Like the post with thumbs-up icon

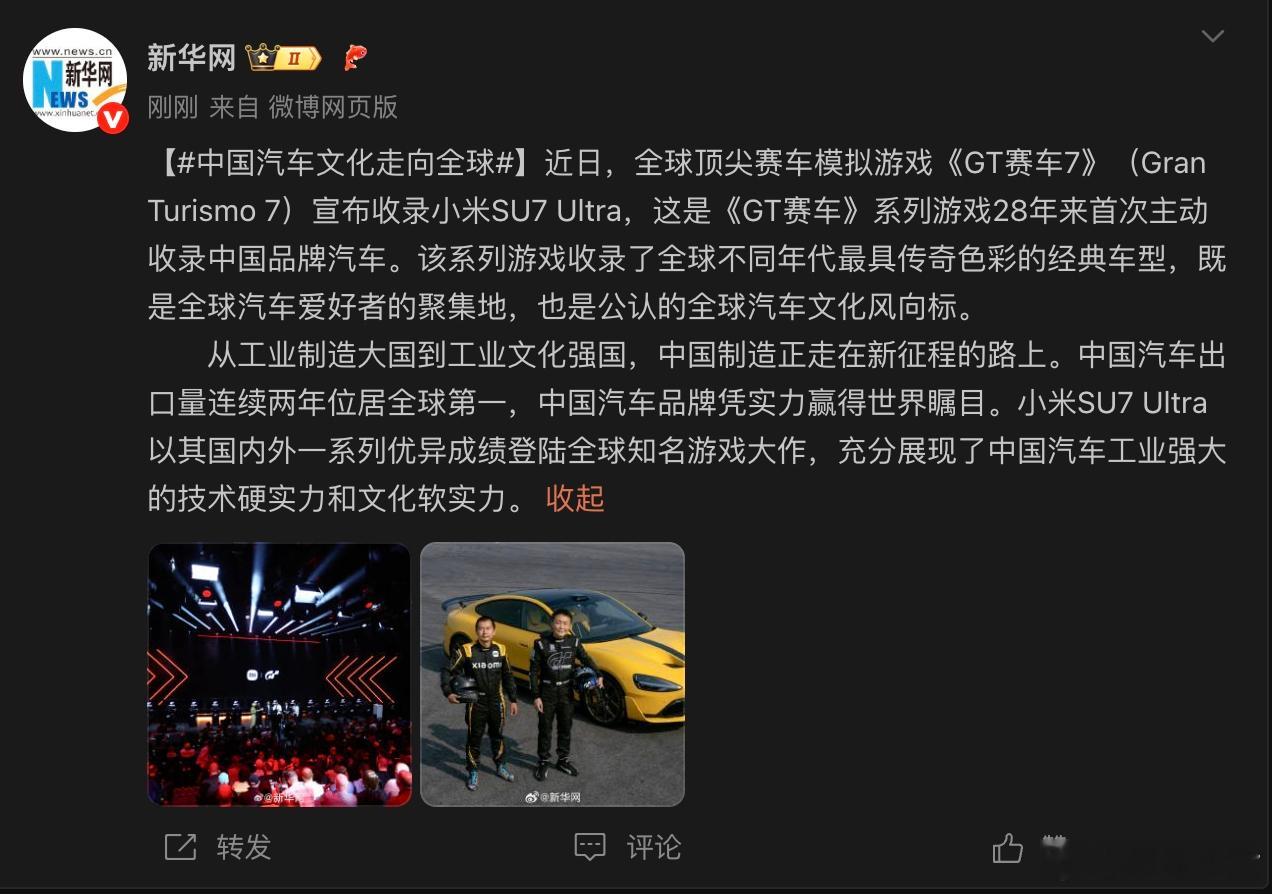click(1008, 848)
